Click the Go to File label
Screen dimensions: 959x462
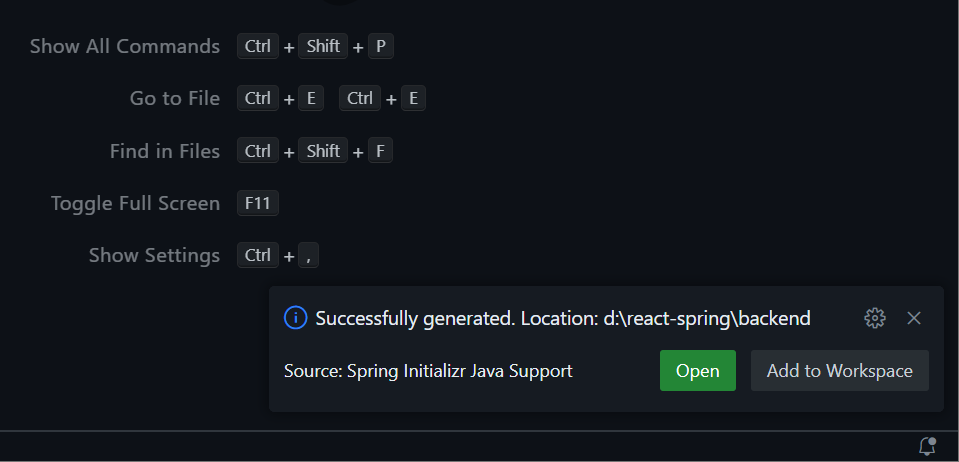coord(175,99)
